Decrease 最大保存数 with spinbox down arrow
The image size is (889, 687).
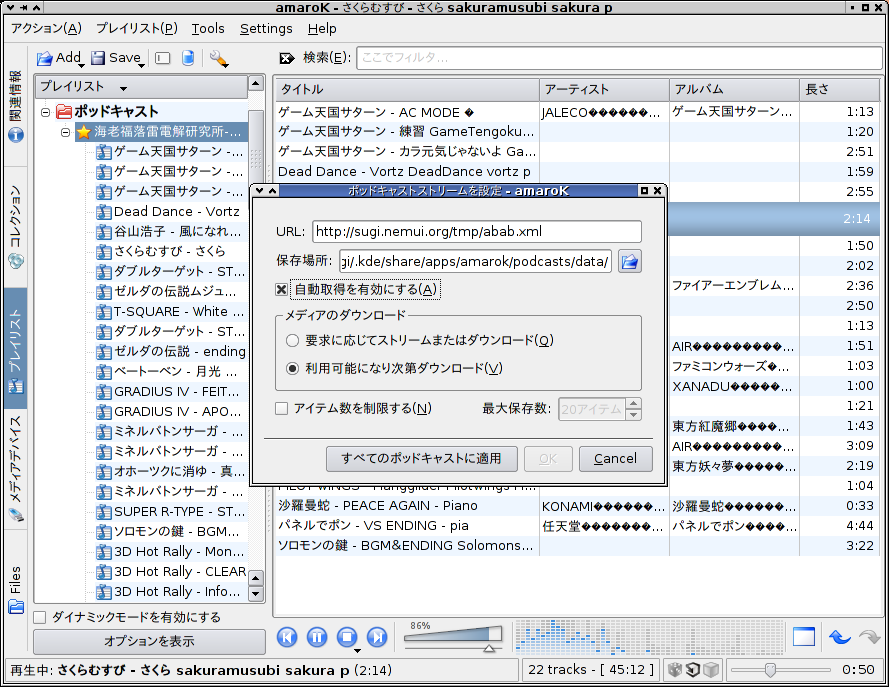pos(634,415)
